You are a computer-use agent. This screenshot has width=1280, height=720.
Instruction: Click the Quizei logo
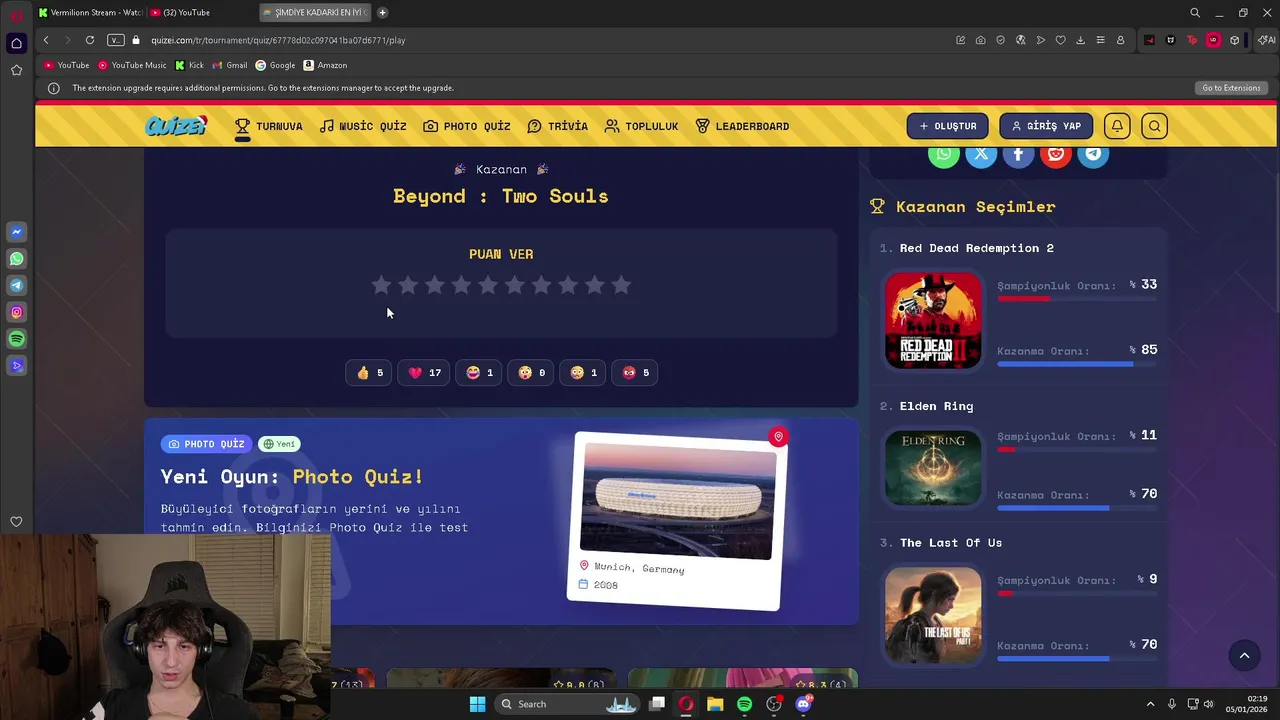pyautogui.click(x=176, y=126)
